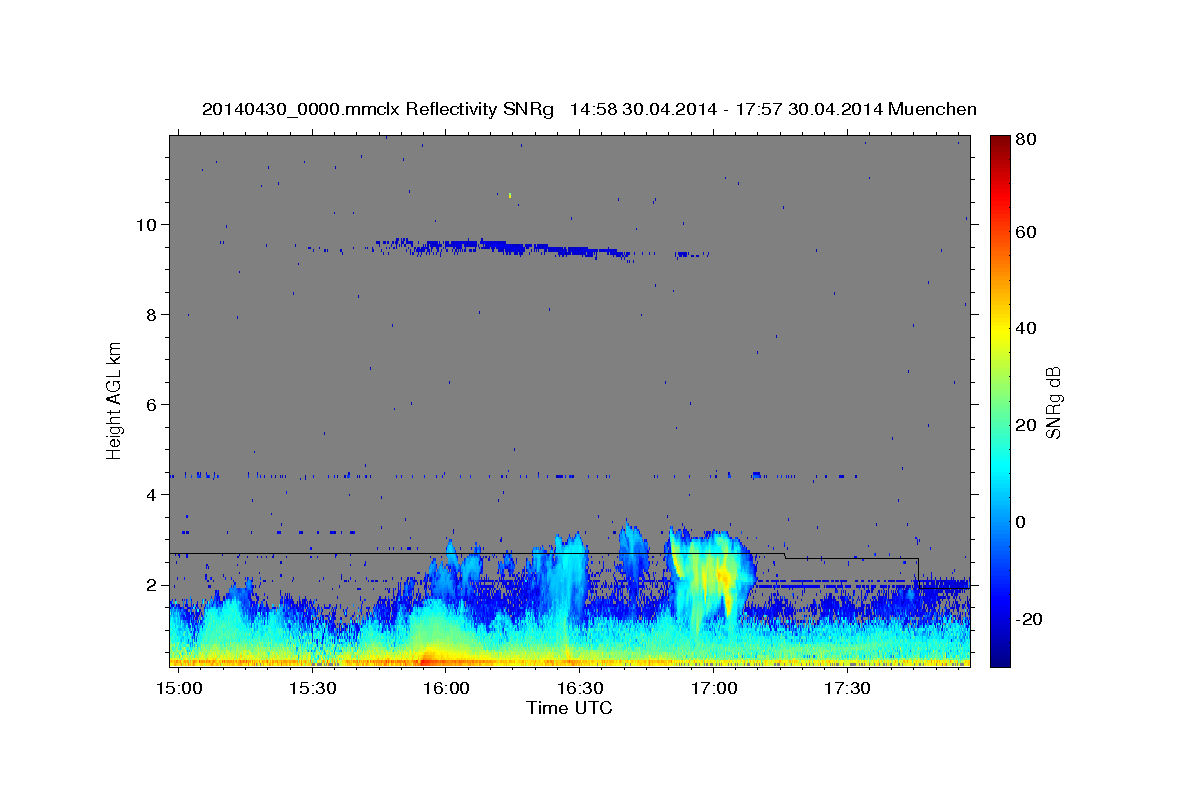Click the colorbar value 40

[1024, 328]
